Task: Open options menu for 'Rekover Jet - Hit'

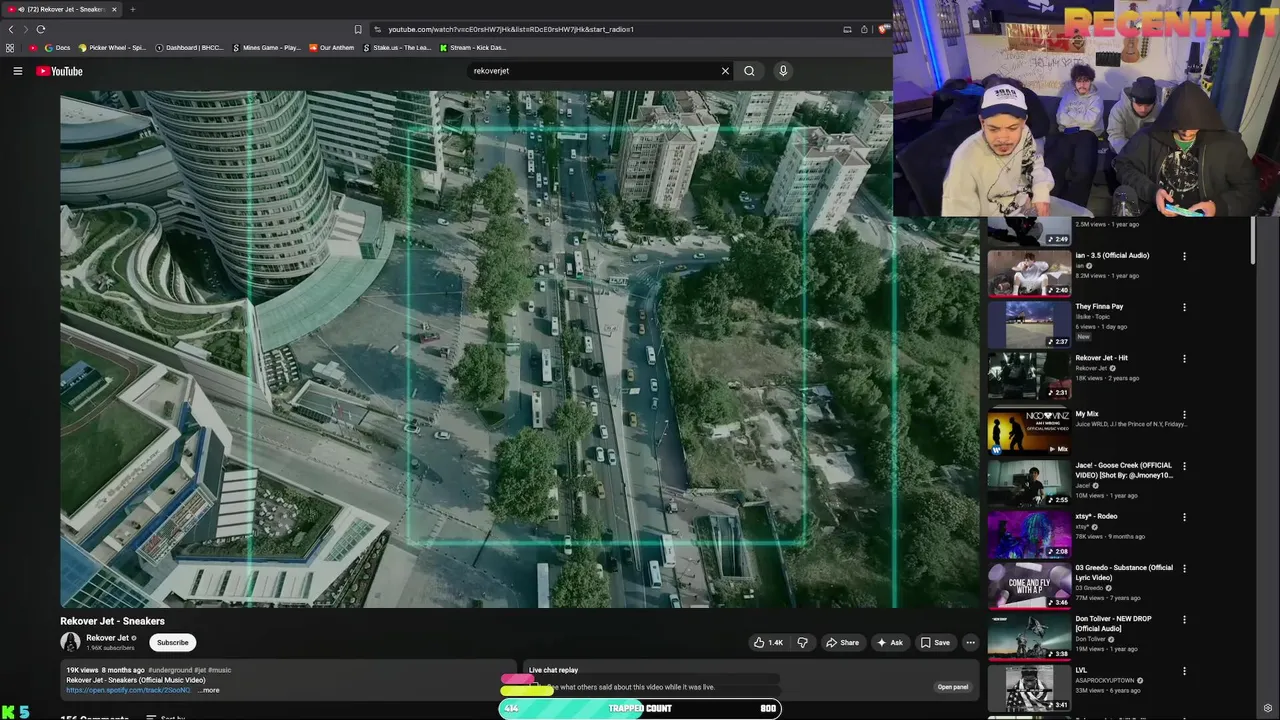Action: [1184, 358]
